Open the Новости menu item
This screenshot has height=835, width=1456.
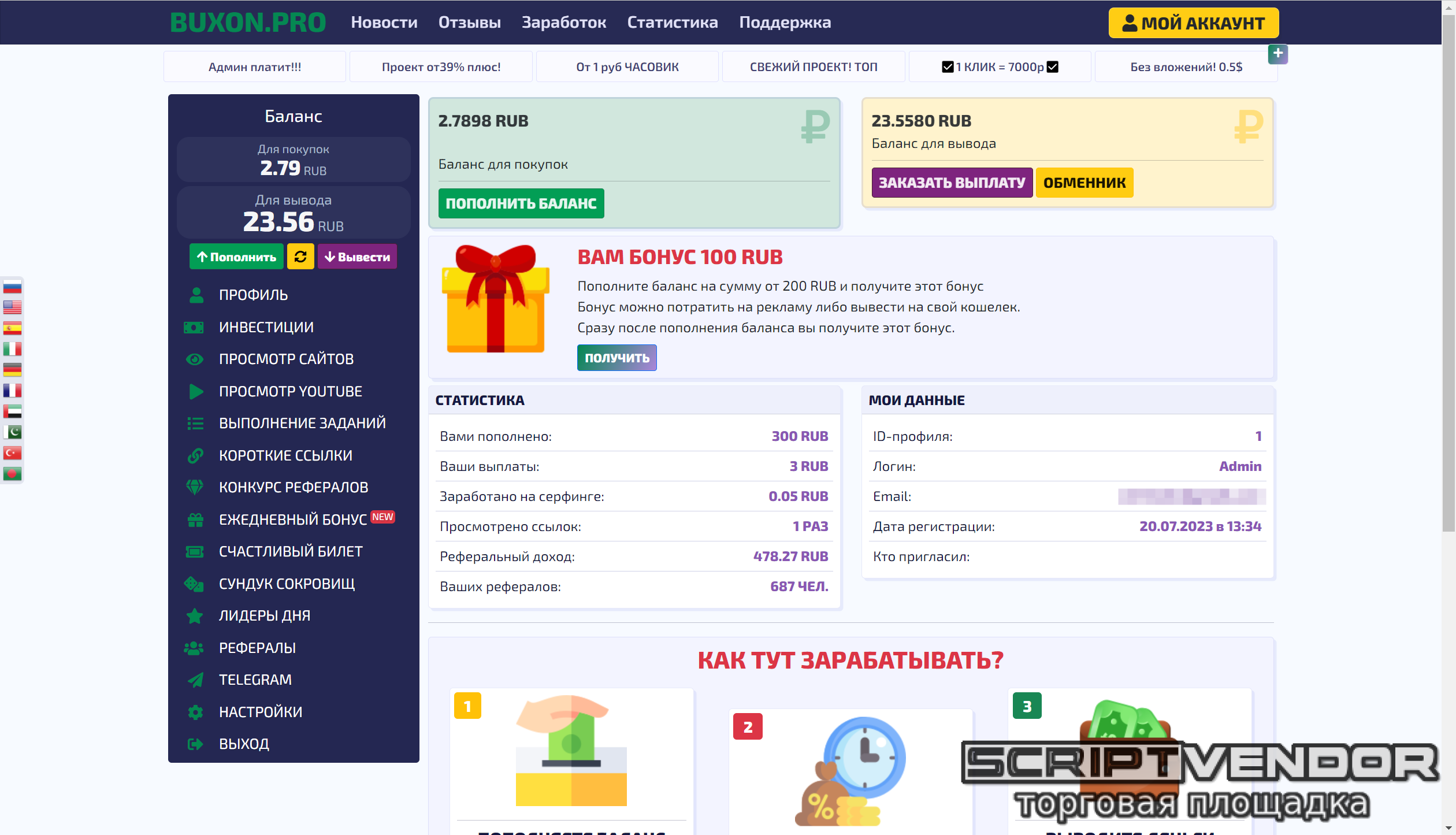tap(384, 23)
